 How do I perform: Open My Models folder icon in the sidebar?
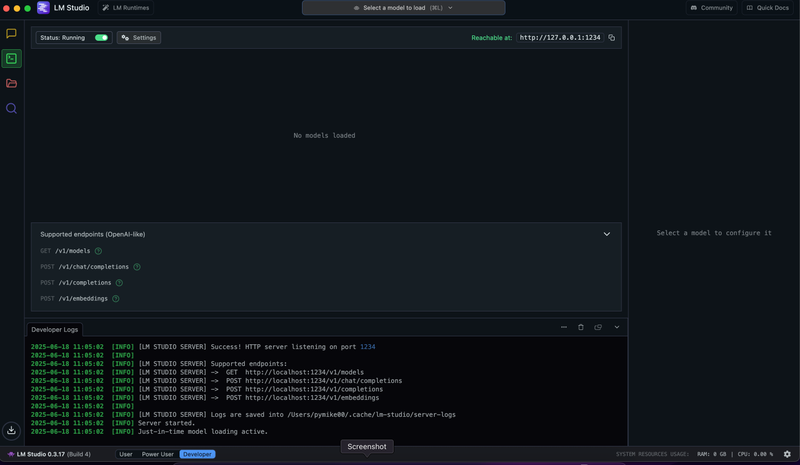pyautogui.click(x=11, y=83)
